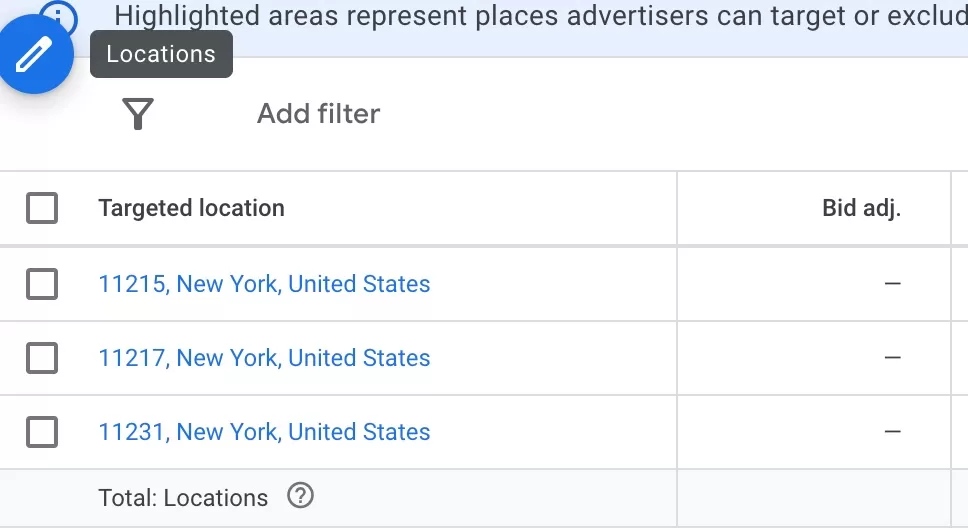
Task: Click the help icon next to Total: Locations
Action: point(301,496)
